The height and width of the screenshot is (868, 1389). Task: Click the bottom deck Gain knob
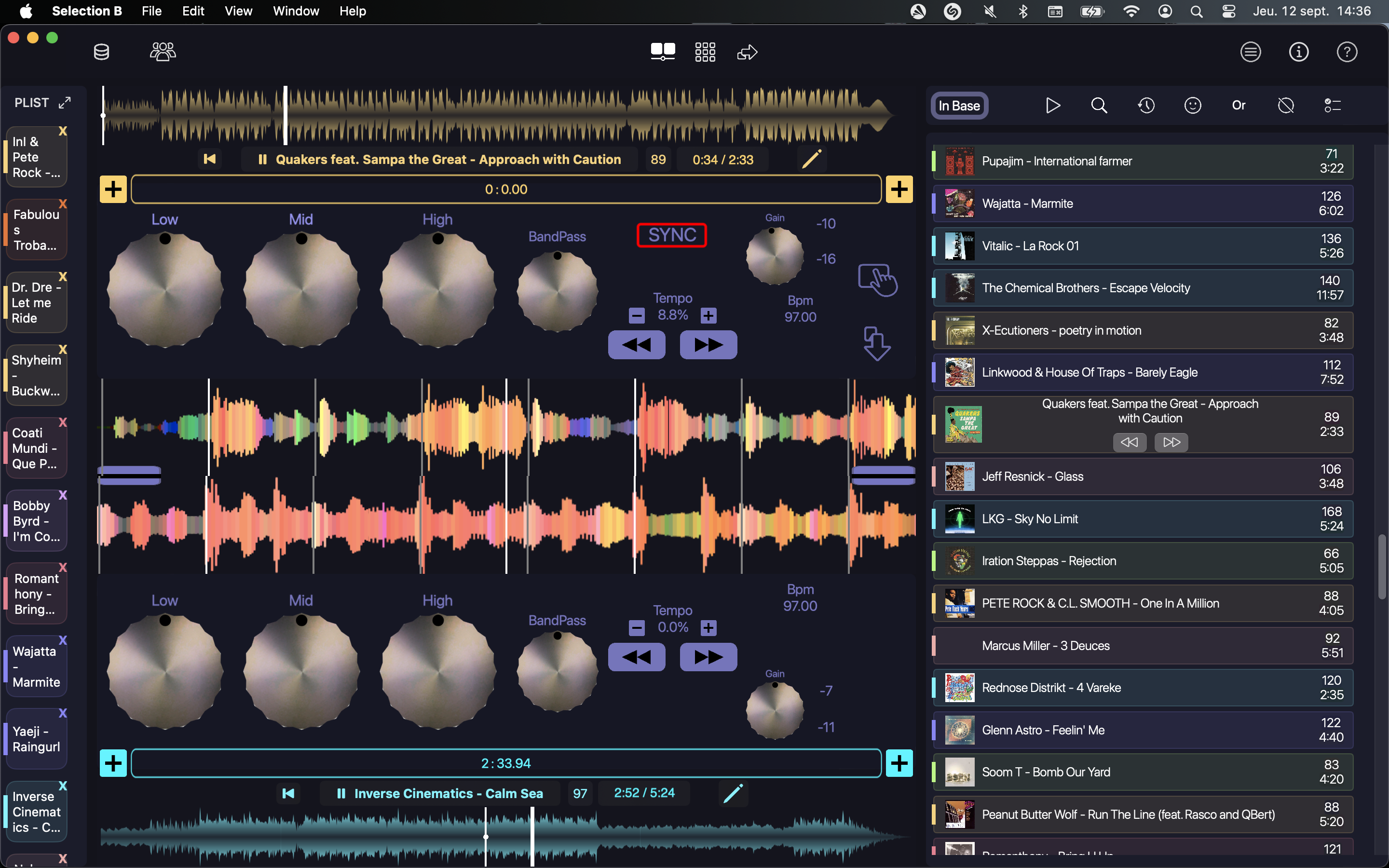click(774, 710)
